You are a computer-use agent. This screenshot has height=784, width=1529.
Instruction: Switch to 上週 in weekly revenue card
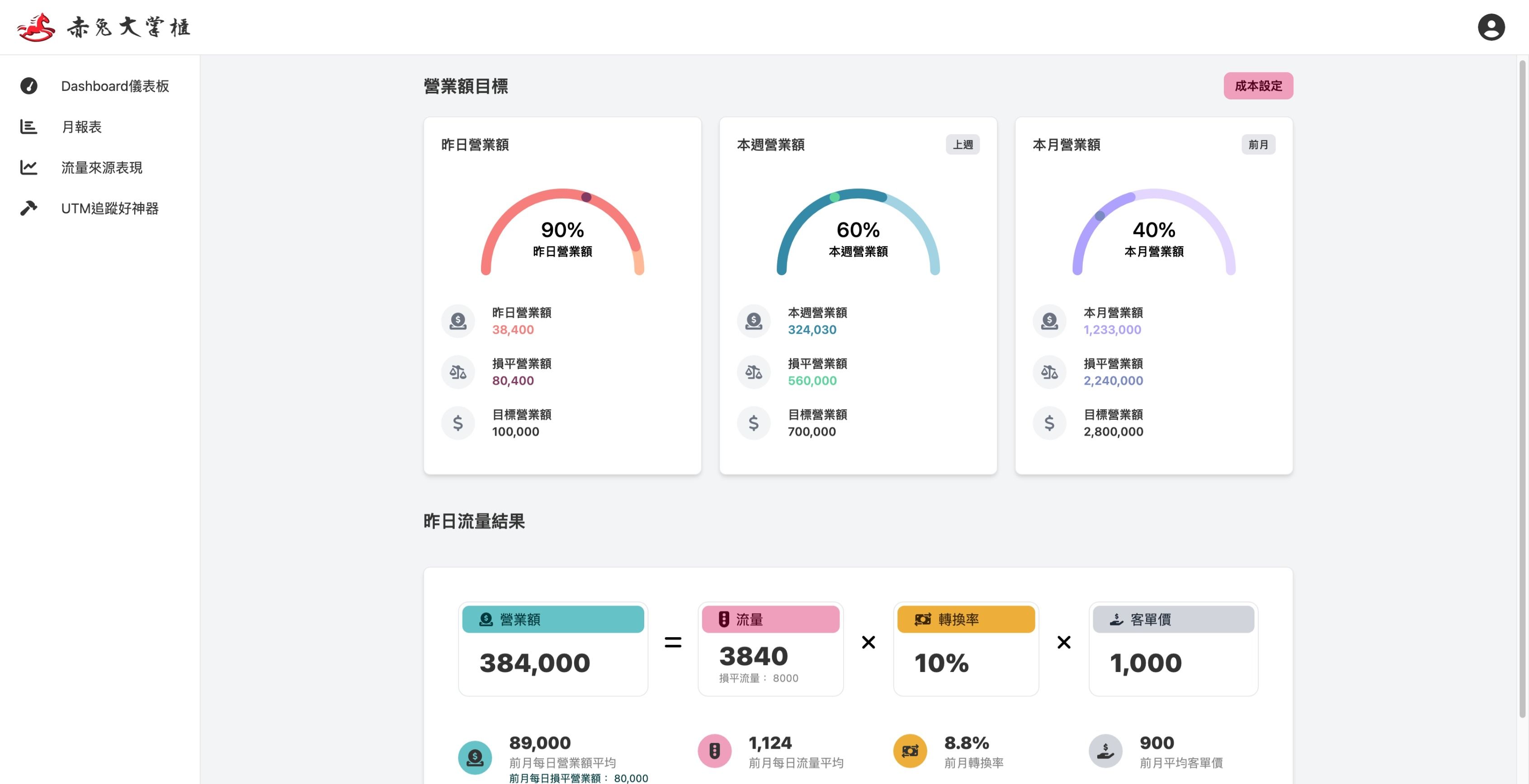click(x=962, y=144)
